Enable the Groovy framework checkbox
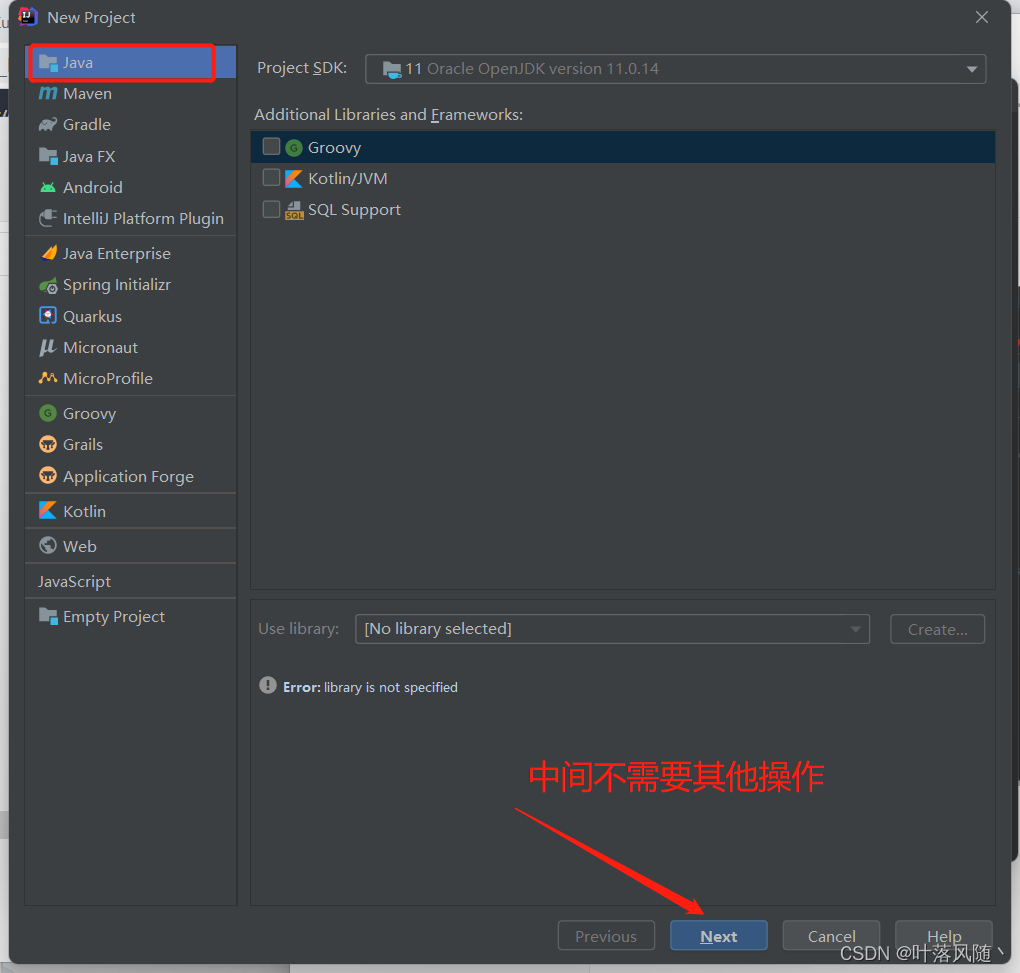1020x973 pixels. click(x=271, y=146)
